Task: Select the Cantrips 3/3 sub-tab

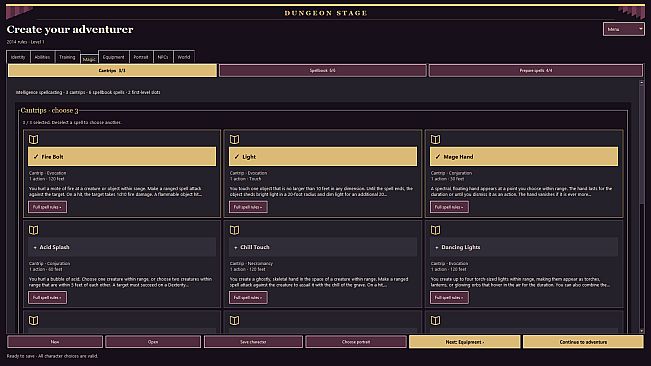Action: click(112, 71)
